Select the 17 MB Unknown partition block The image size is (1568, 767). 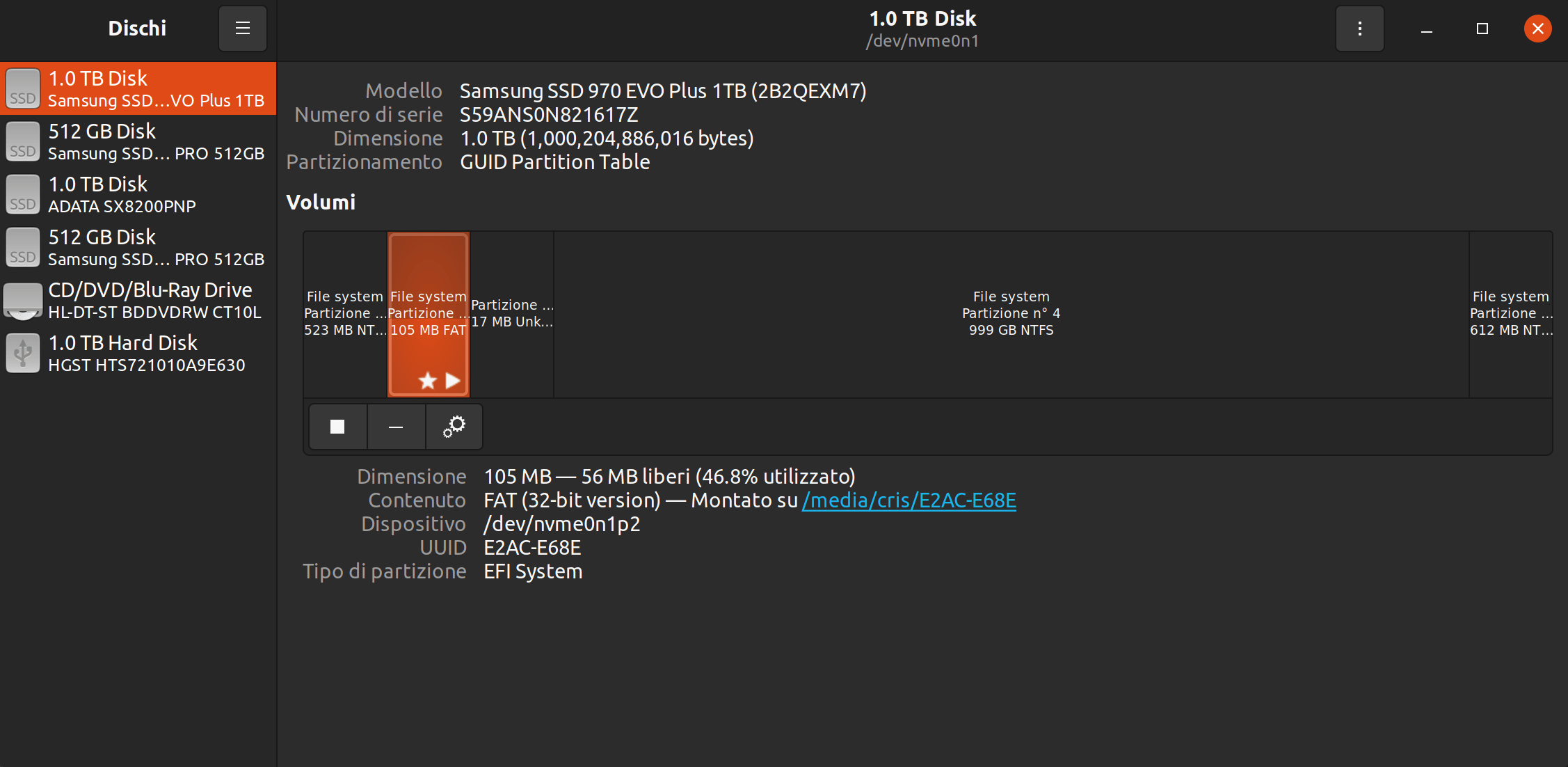point(512,314)
